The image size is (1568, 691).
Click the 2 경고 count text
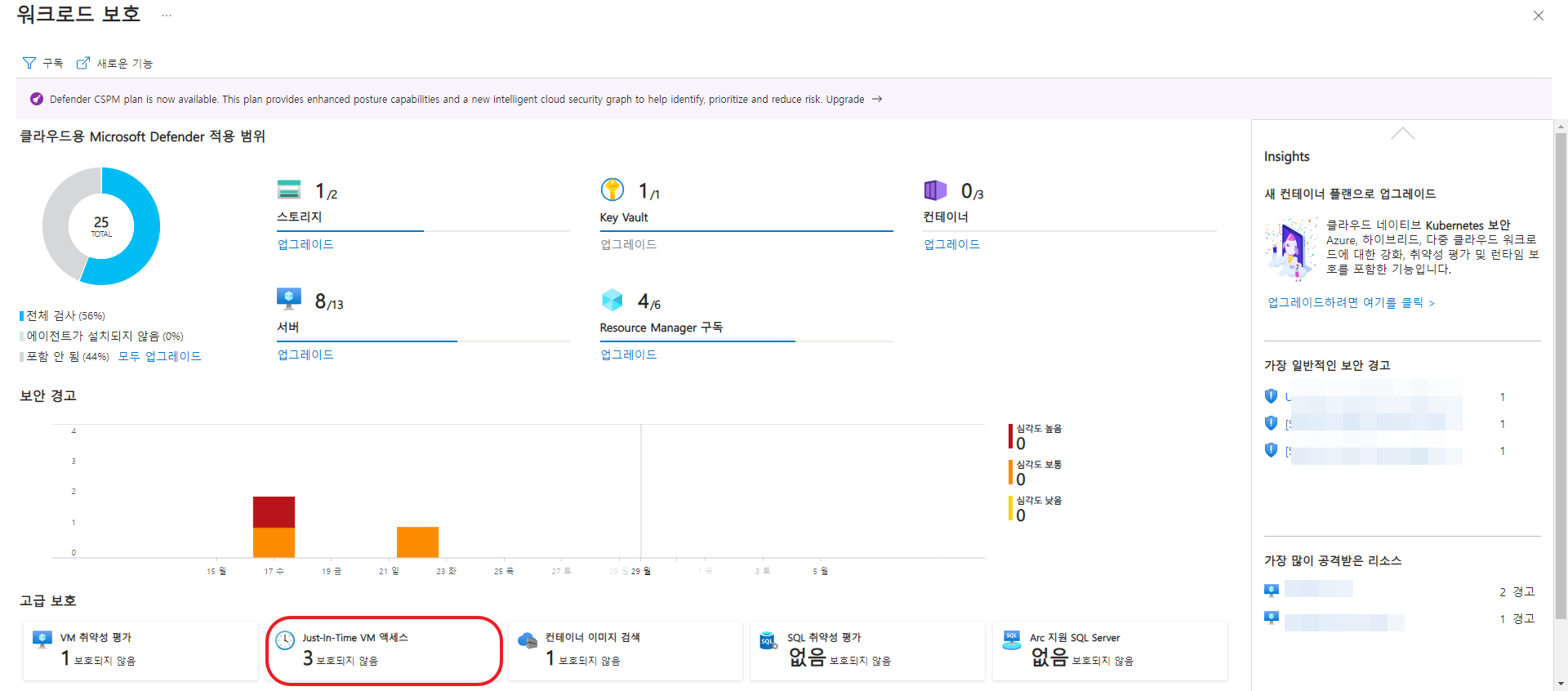tap(1517, 591)
